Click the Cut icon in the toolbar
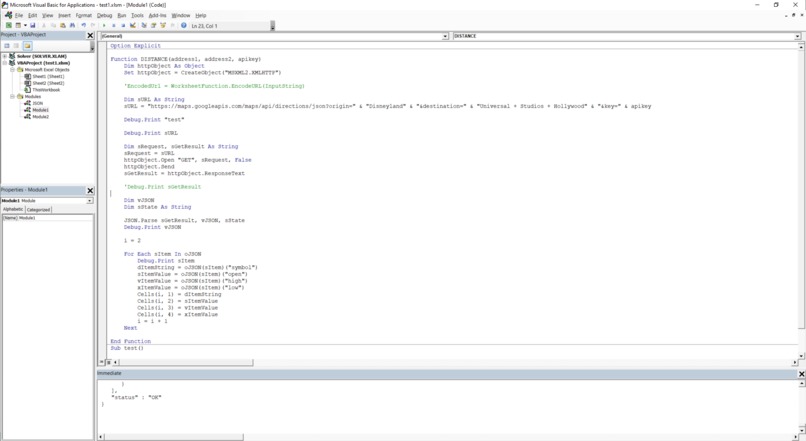 point(44,25)
